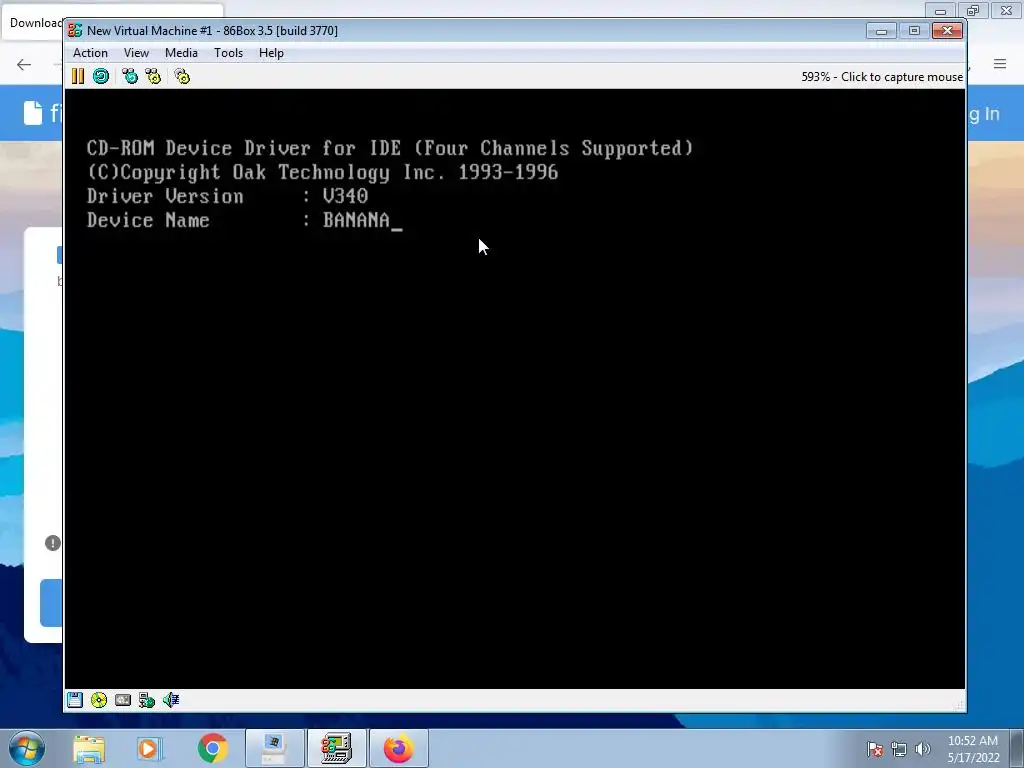The image size is (1024, 768).
Task: Click the sound speaker status bar icon
Action: tap(171, 700)
